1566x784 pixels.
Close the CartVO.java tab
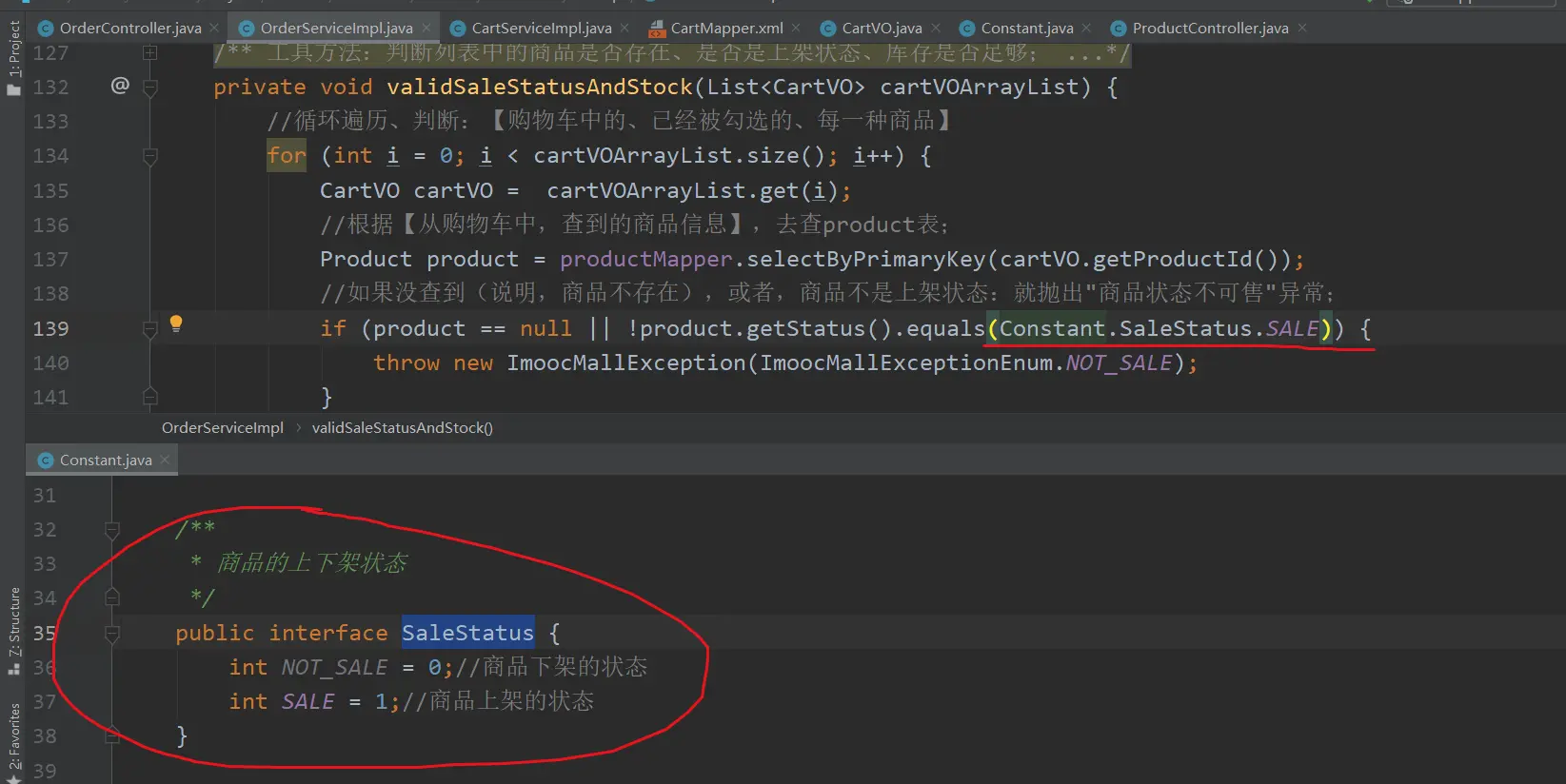click(x=936, y=29)
